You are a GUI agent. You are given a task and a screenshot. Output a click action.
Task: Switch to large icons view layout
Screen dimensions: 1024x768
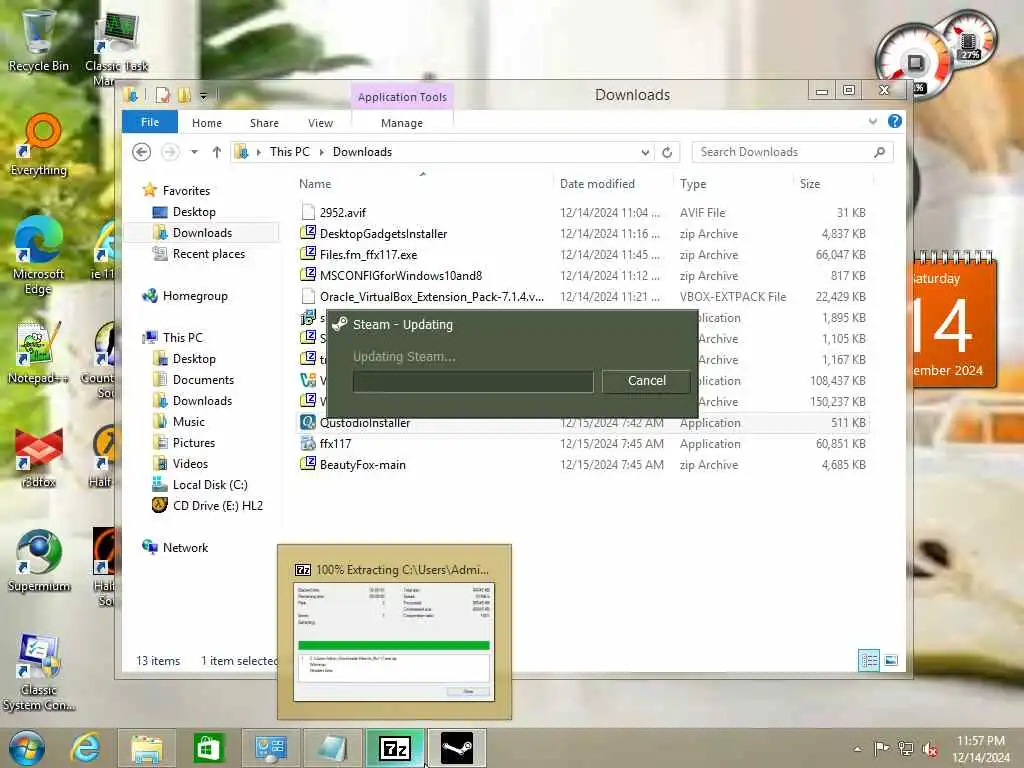point(891,660)
